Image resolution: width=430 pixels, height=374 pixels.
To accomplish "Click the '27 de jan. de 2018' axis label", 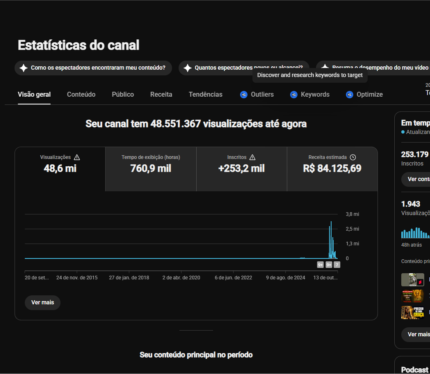I will 129,278.
